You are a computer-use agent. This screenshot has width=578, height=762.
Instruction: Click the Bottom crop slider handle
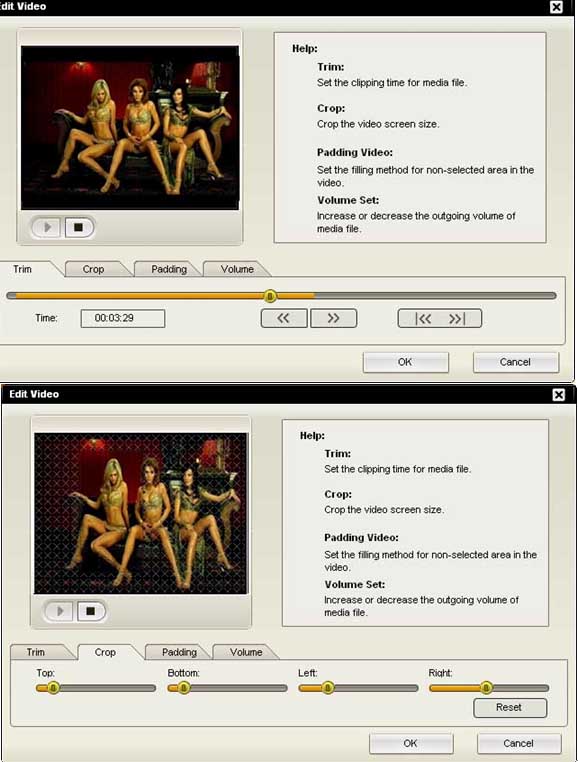coord(184,688)
